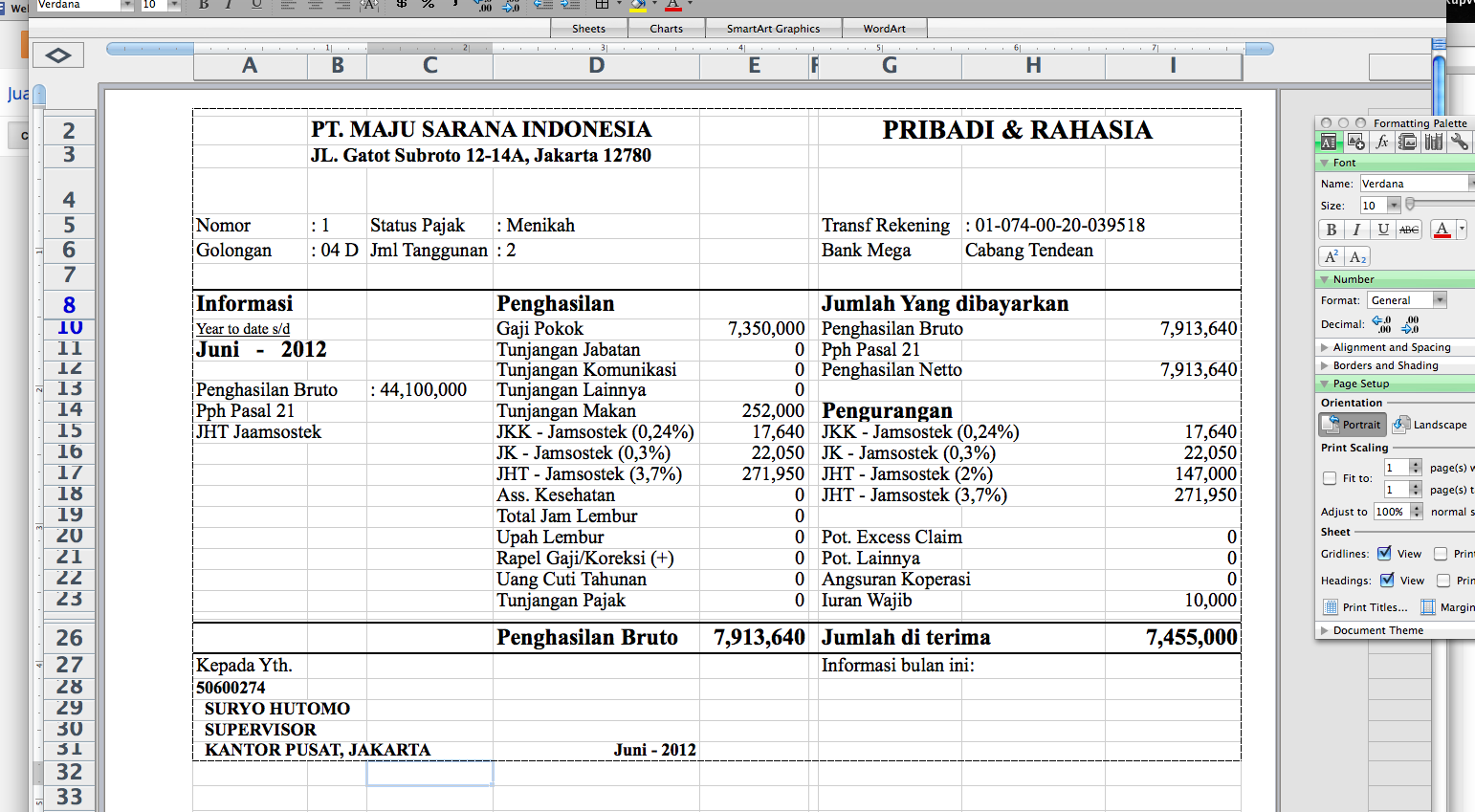This screenshot has height=812, width=1475.
Task: Open the palette font color dropdown arrow
Action: (x=1461, y=230)
